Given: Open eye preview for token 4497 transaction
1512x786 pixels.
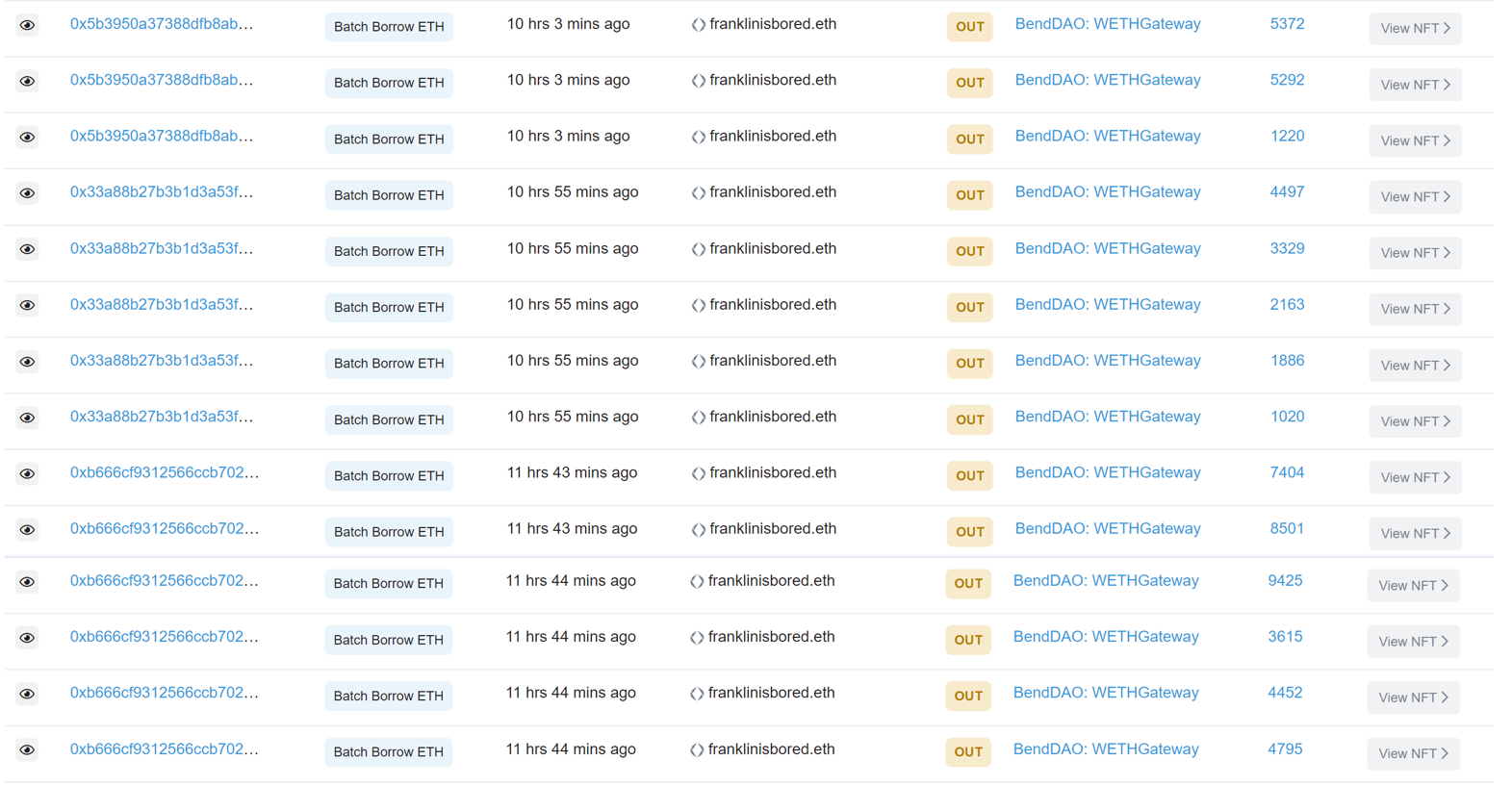Looking at the screenshot, I should [27, 193].
